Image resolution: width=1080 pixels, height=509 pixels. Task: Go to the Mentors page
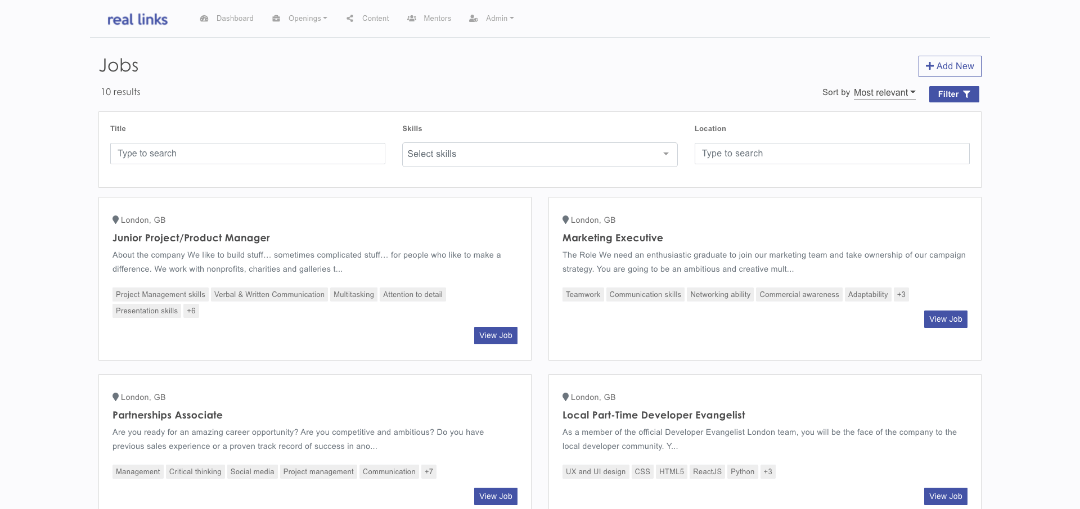pyautogui.click(x=437, y=19)
